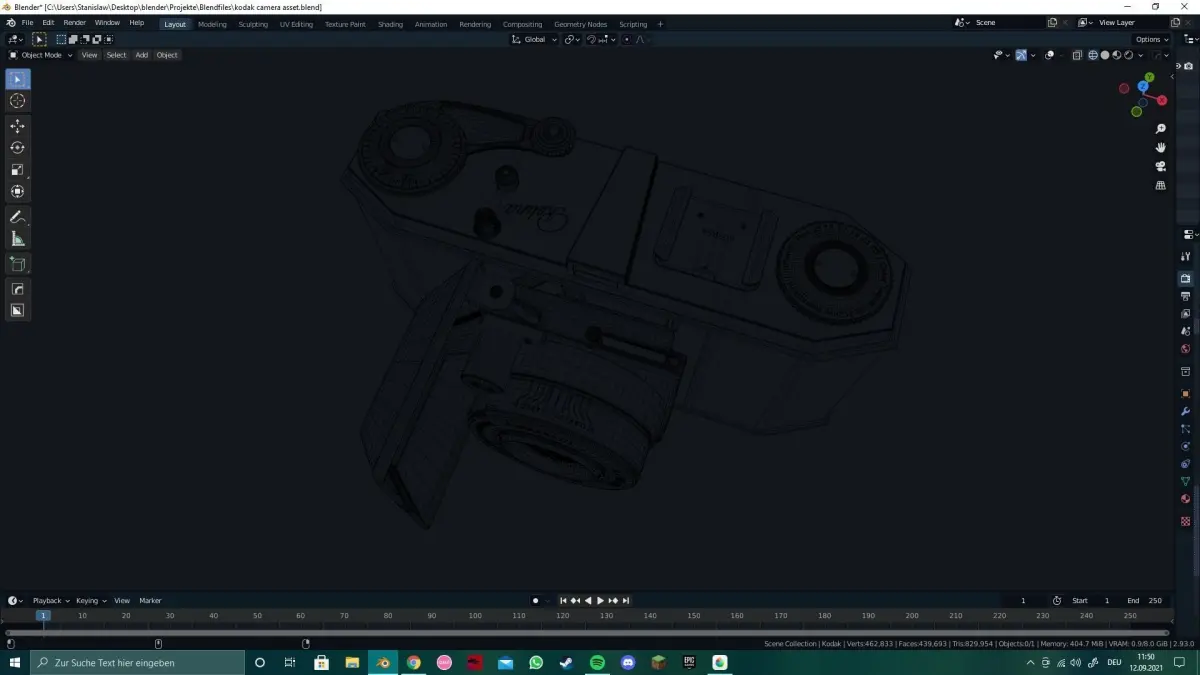Viewport: 1200px width, 675px height.
Task: Switch to Shading workspace tab
Action: point(390,24)
